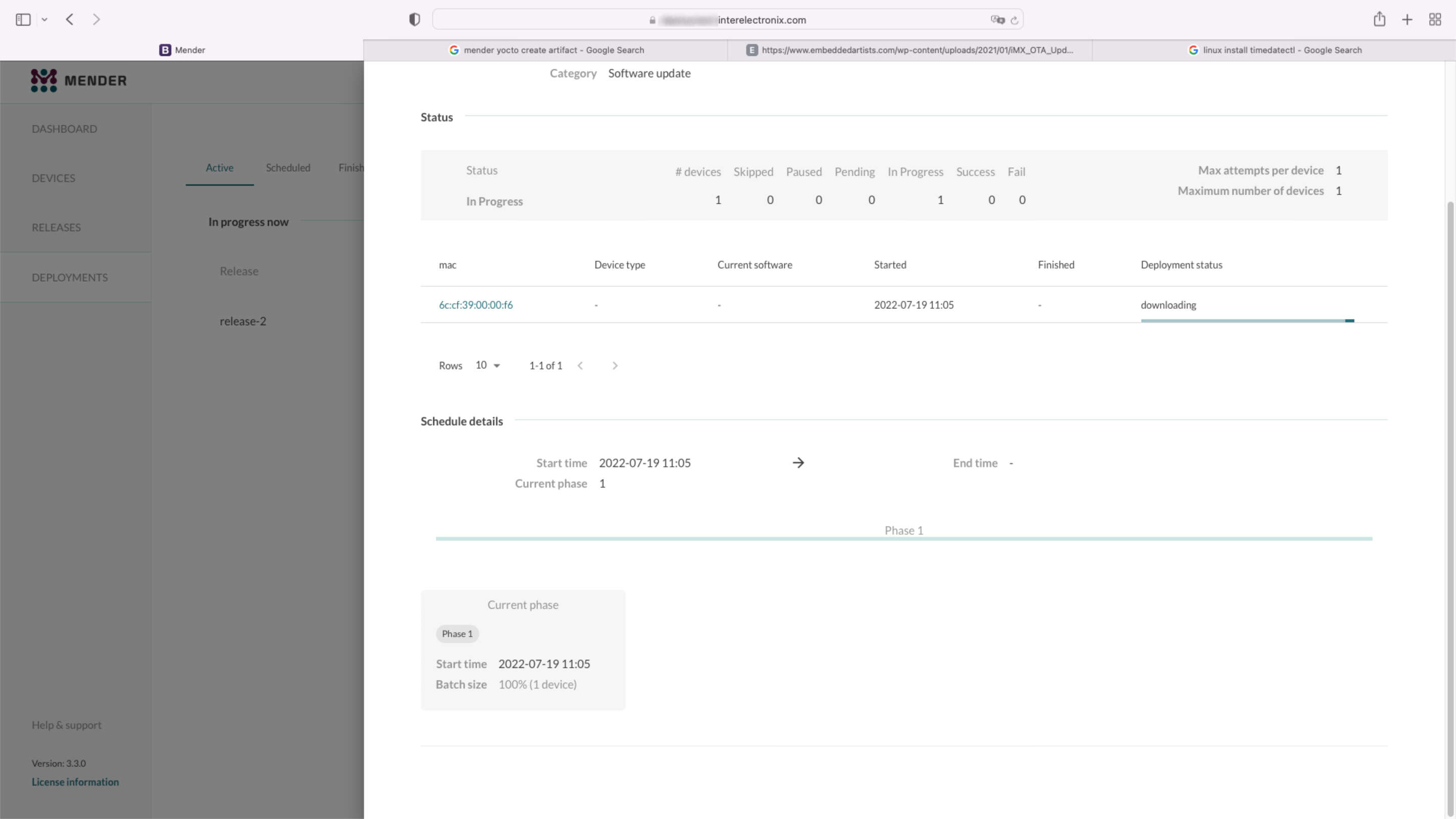
Task: Click the browser privacy shield icon
Action: tap(414, 19)
